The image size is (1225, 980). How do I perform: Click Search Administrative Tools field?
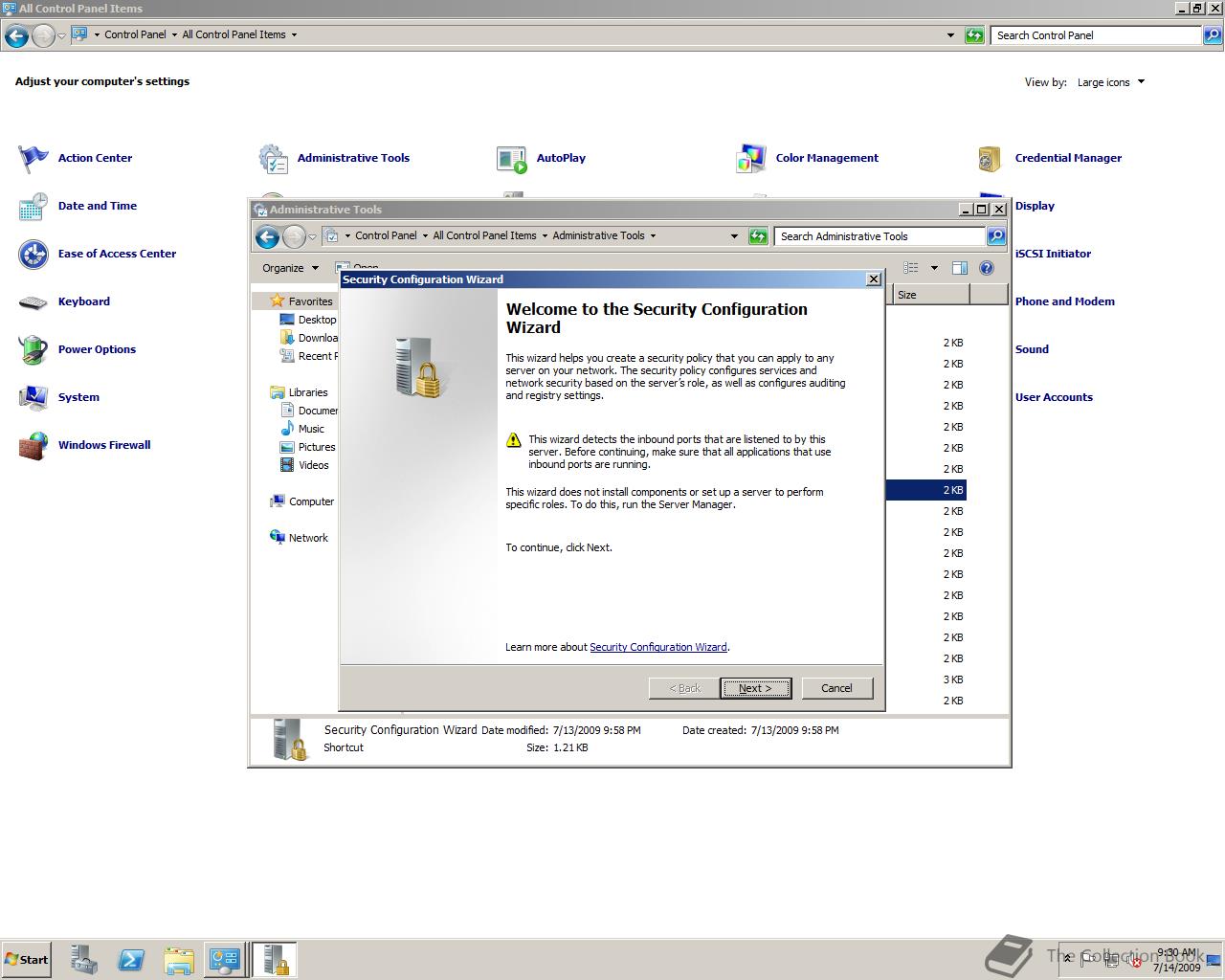tap(880, 236)
